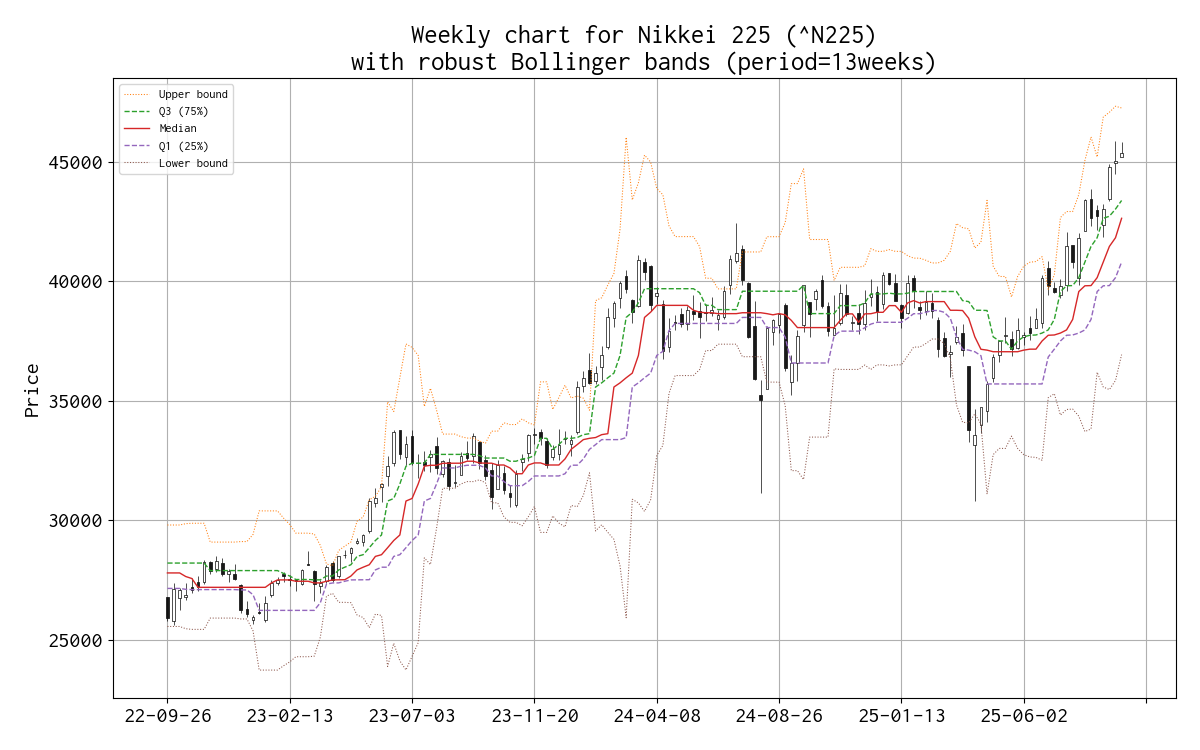Click the chart title 'Weekly chart for Nikkei 225 (^N225)'
Screen dimensions: 1200x750
643,36
